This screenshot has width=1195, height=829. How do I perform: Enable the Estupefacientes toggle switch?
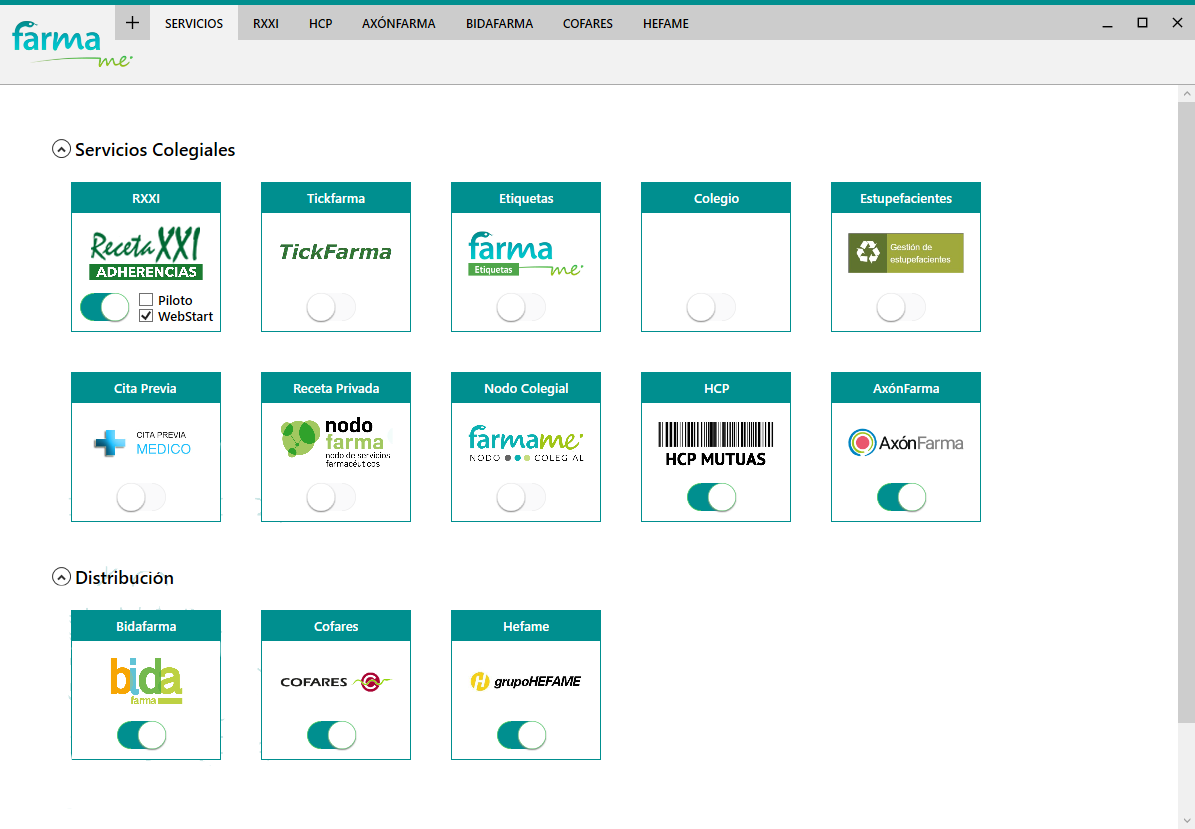901,308
